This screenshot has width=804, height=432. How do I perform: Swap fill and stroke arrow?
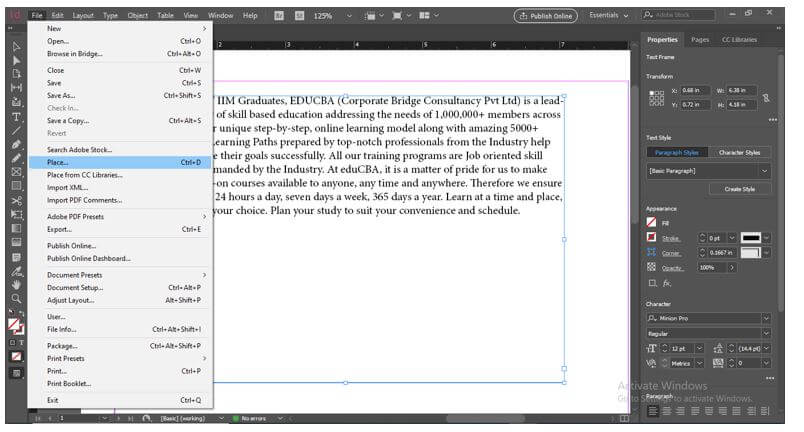(x=22, y=313)
